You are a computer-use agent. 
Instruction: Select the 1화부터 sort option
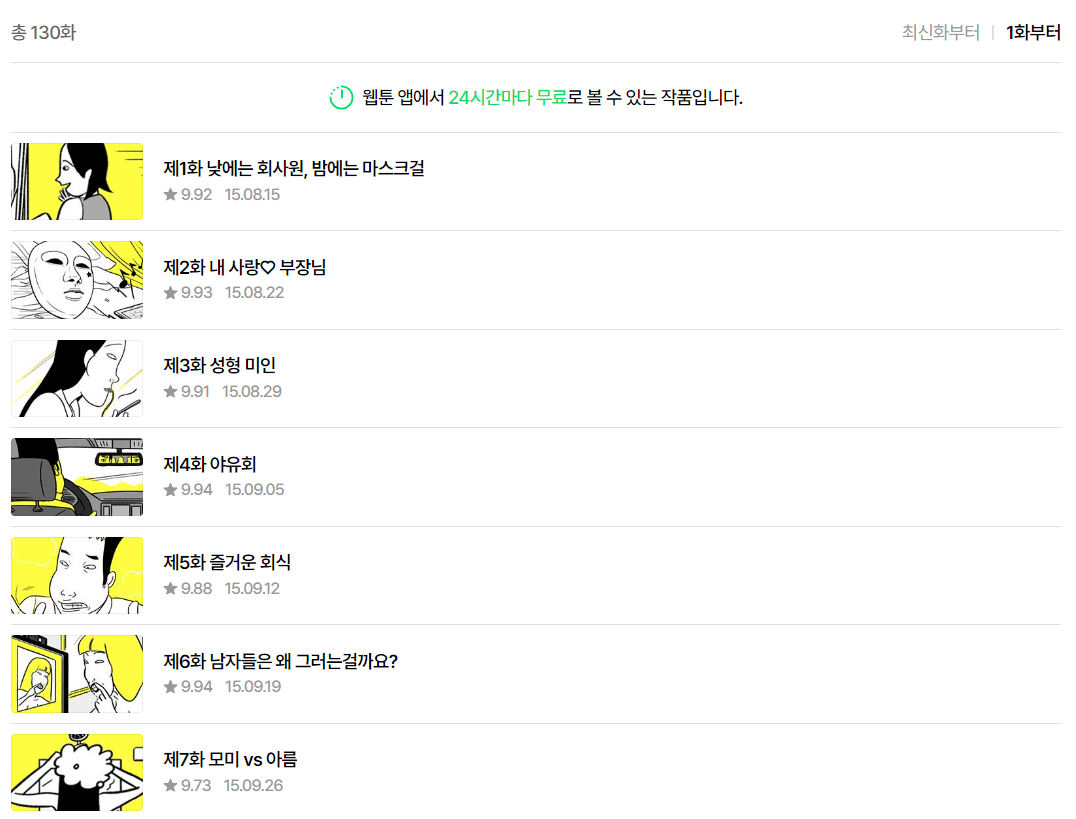click(x=1034, y=32)
